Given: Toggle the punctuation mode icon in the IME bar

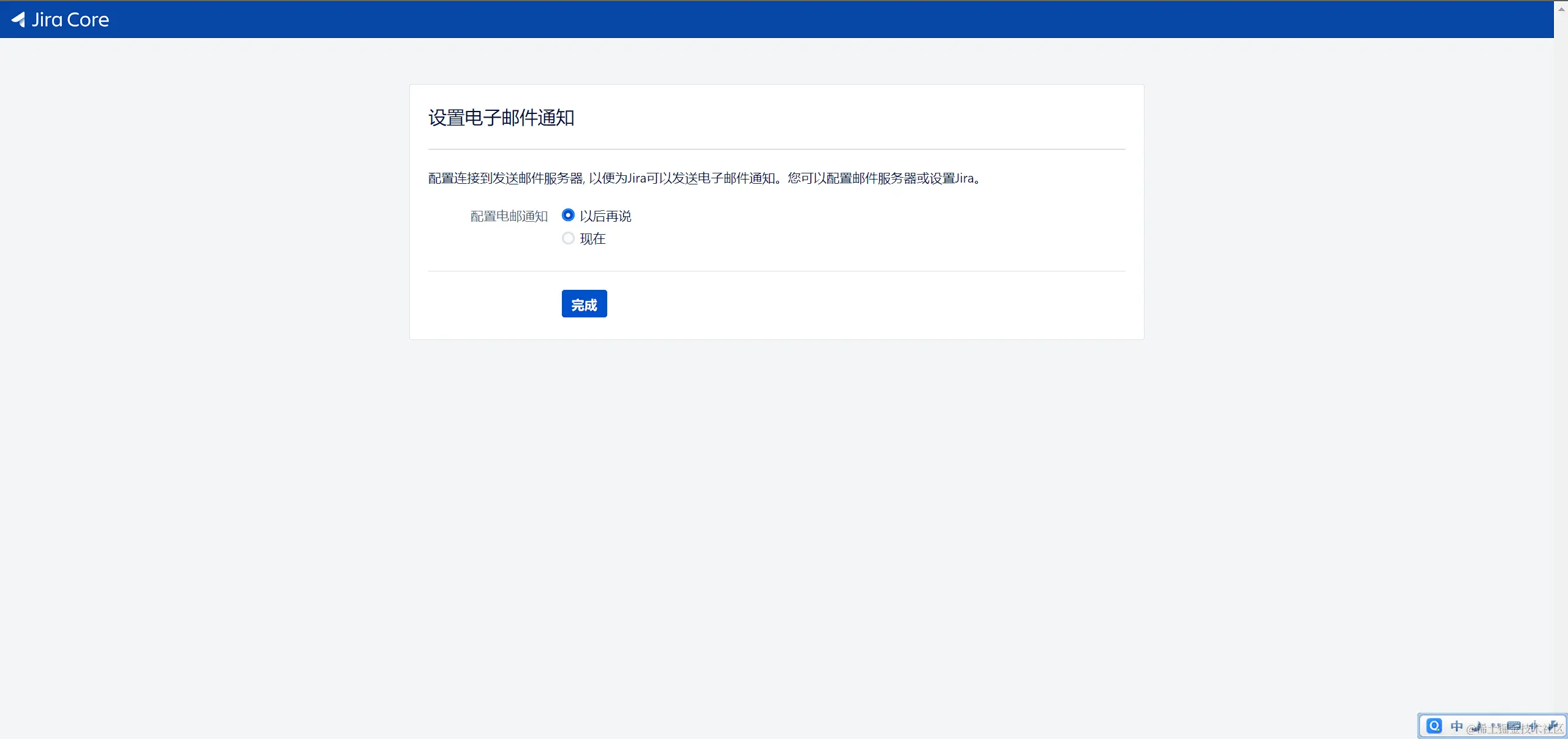Looking at the screenshot, I should point(1496,726).
